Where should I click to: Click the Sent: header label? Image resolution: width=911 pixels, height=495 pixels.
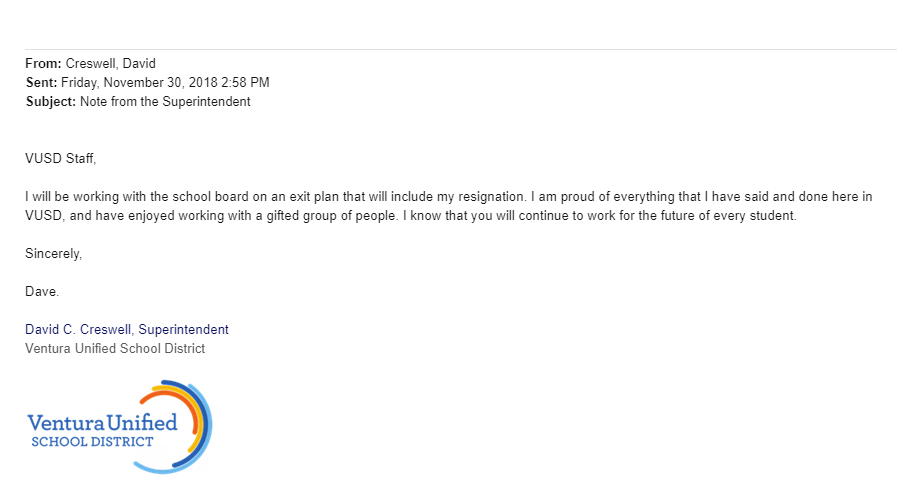point(41,82)
